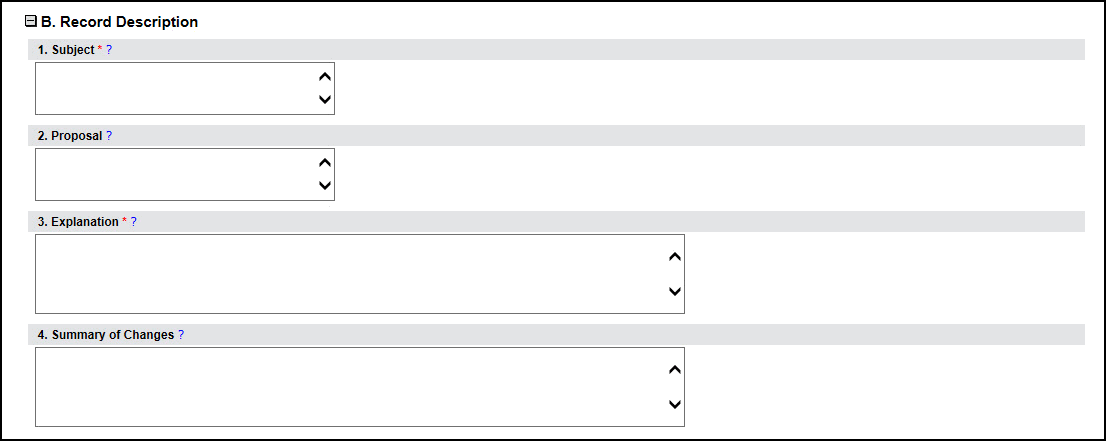Image resolution: width=1106 pixels, height=441 pixels.
Task: Open the Explanation help question mark
Action: click(134, 222)
